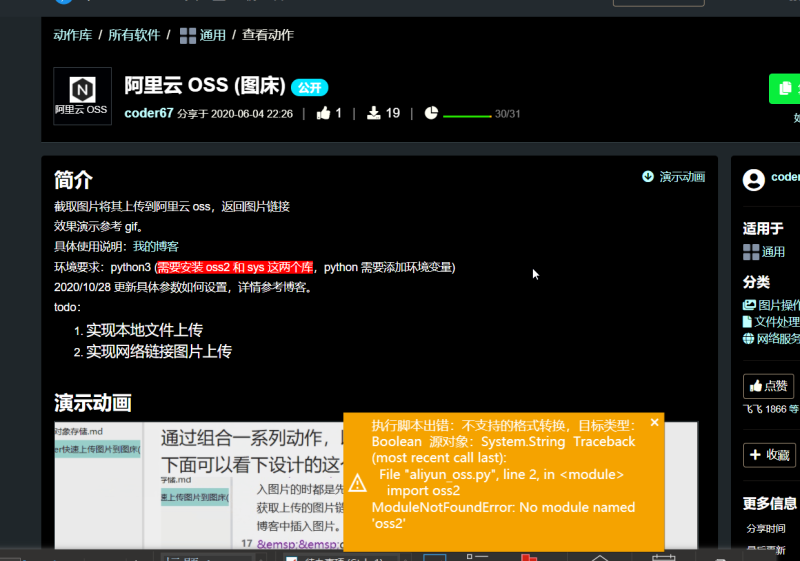Viewport: 800px width, 561px height.
Task: Click the 分享时间 label in sidebar
Action: [x=766, y=528]
